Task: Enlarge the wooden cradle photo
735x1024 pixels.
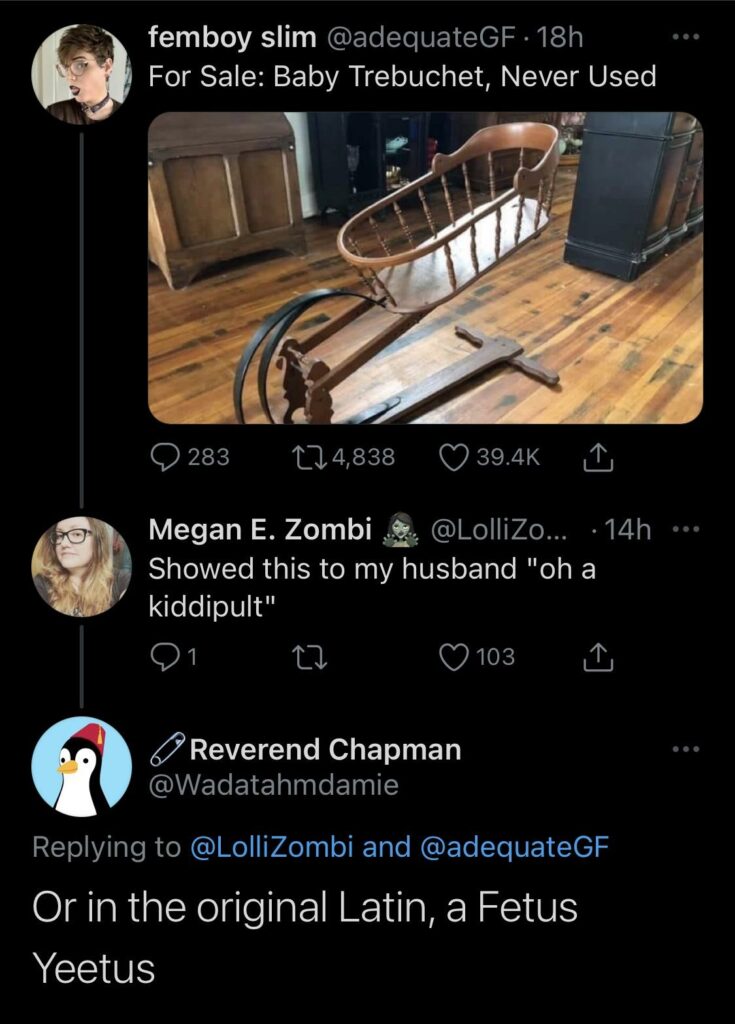Action: pyautogui.click(x=425, y=267)
